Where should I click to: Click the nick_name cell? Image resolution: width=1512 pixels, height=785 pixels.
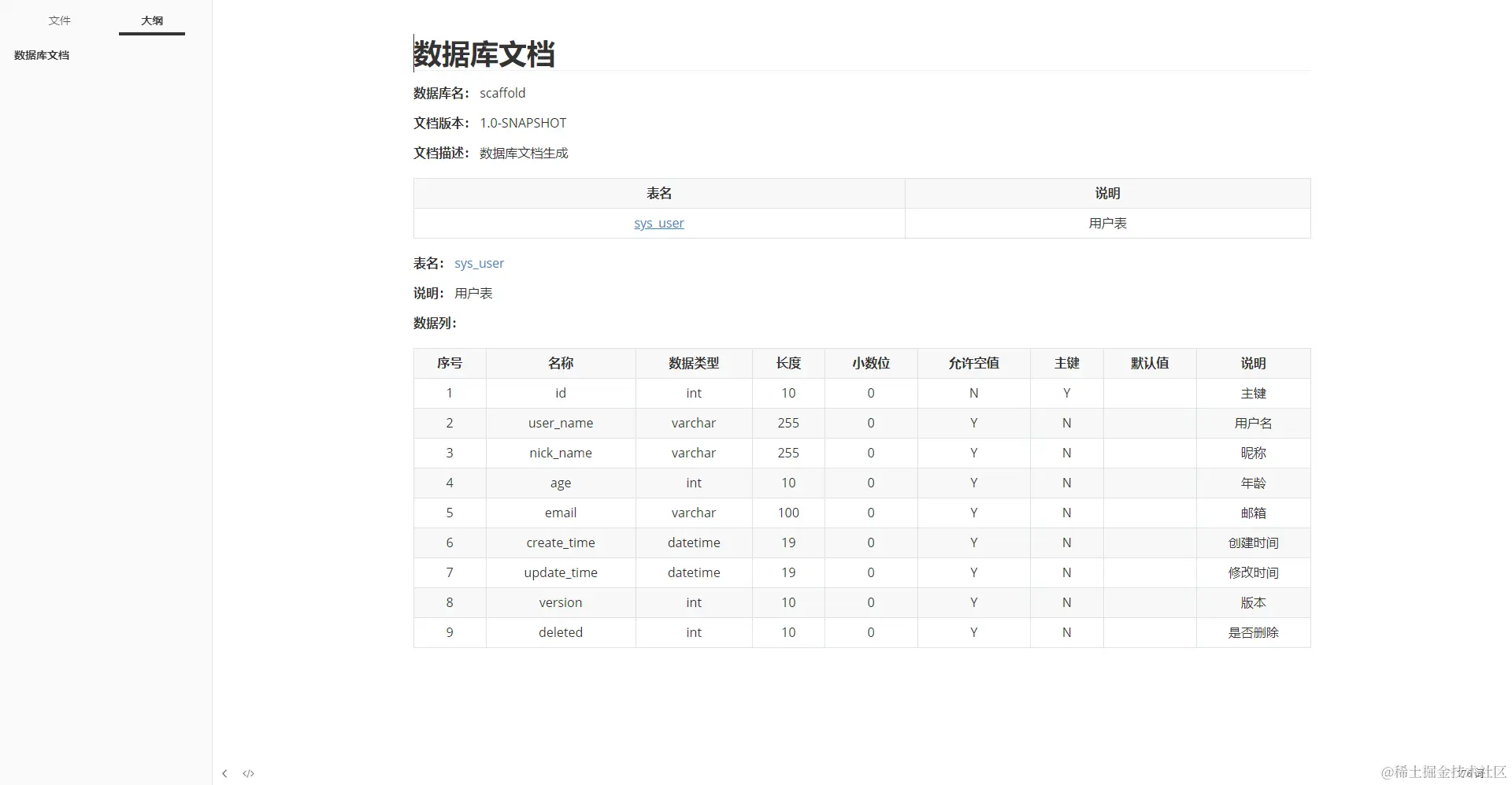(x=561, y=453)
